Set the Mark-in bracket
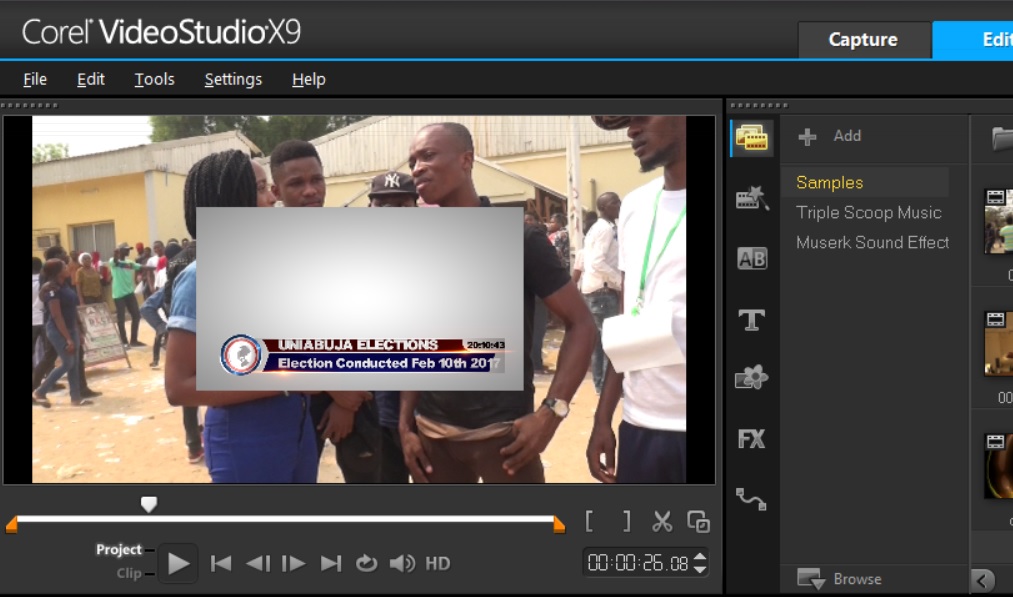This screenshot has height=597, width=1013. point(589,521)
